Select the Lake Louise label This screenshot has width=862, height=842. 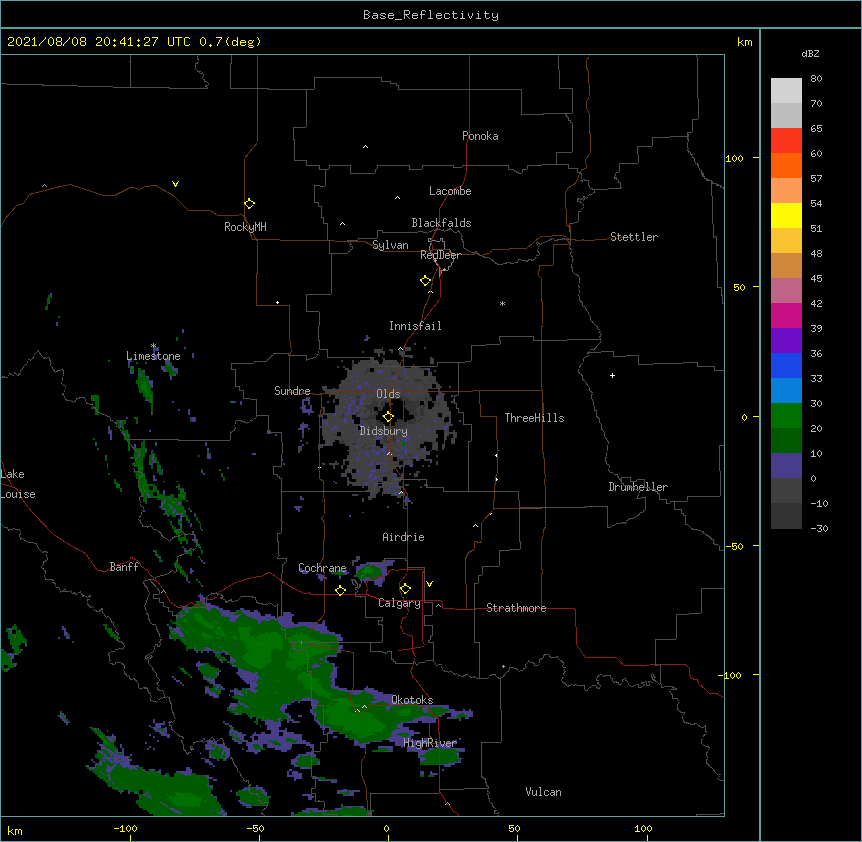(18, 484)
